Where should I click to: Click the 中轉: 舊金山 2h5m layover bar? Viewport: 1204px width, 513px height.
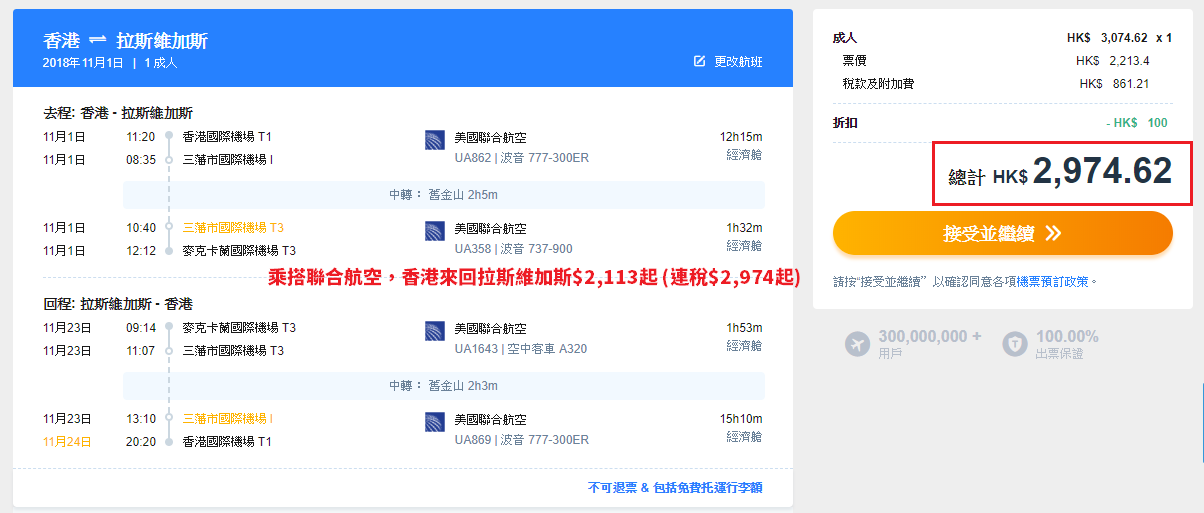444,195
